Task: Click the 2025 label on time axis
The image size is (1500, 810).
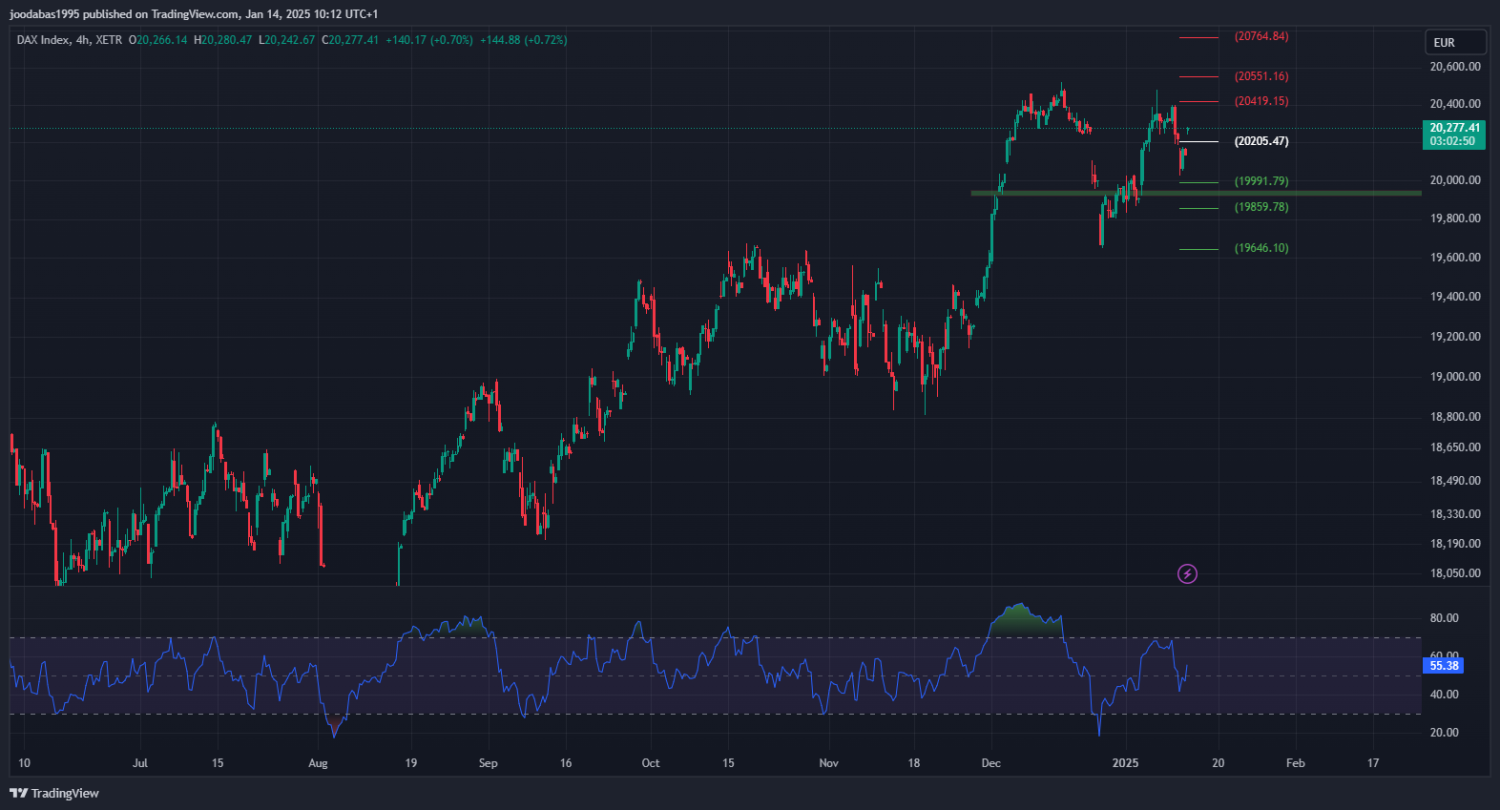Action: pyautogui.click(x=1127, y=762)
